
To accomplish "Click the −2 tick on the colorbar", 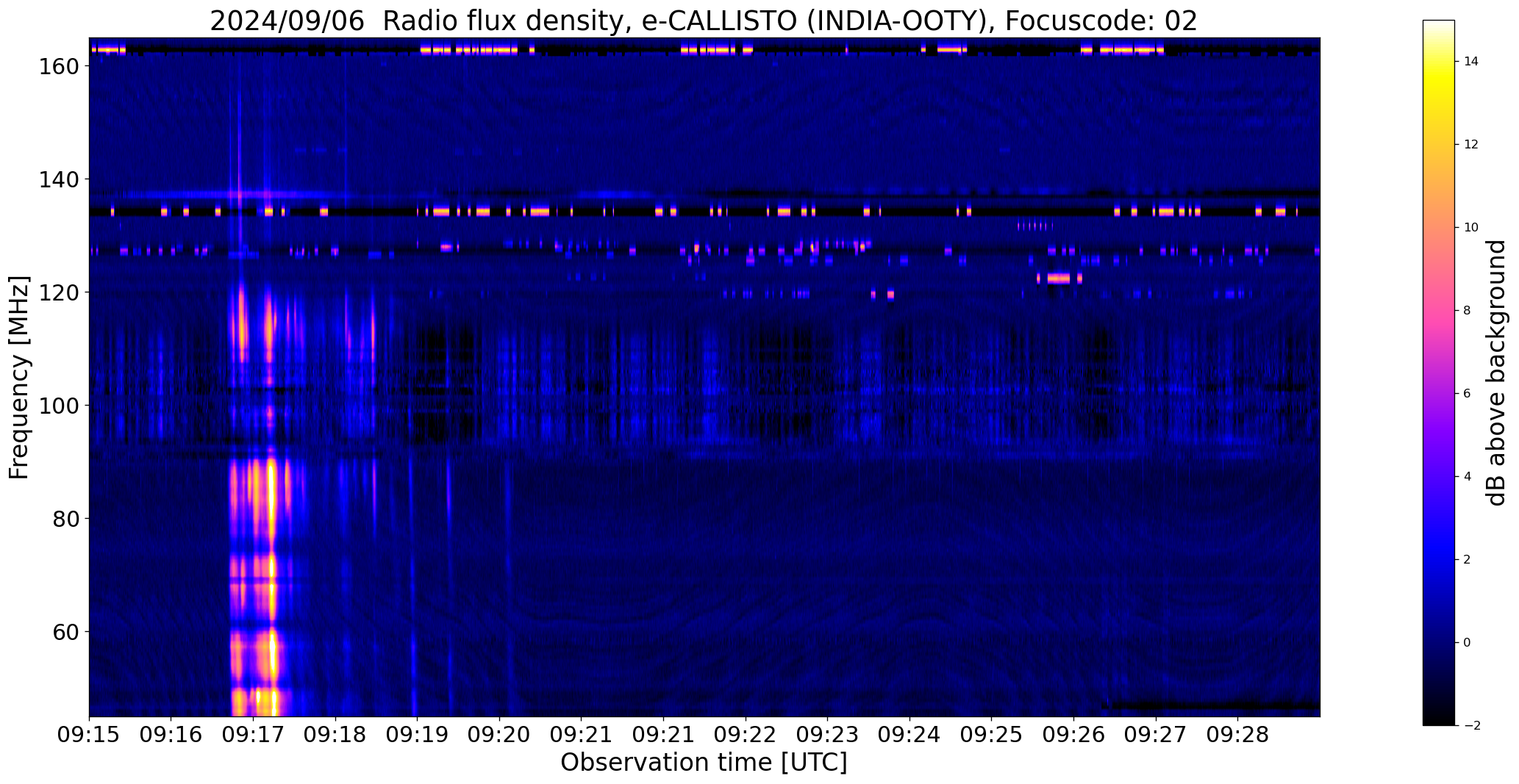I will (1471, 726).
